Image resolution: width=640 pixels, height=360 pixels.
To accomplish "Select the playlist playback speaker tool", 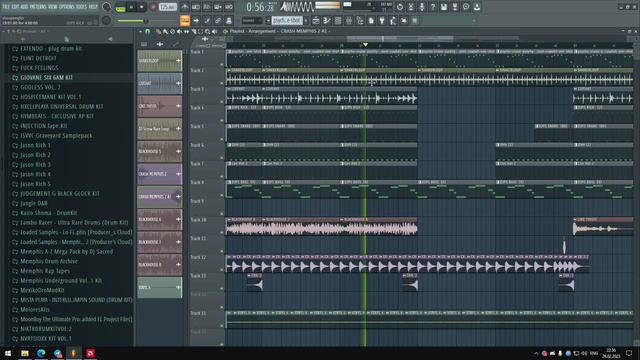I will (x=214, y=31).
